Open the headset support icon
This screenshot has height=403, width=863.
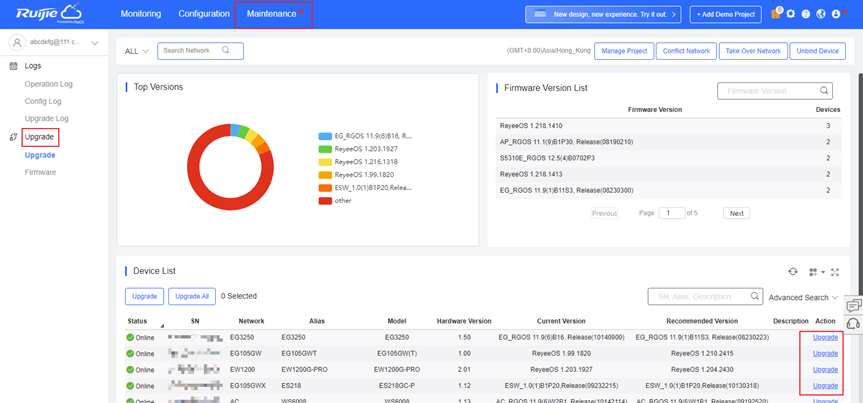[x=854, y=324]
